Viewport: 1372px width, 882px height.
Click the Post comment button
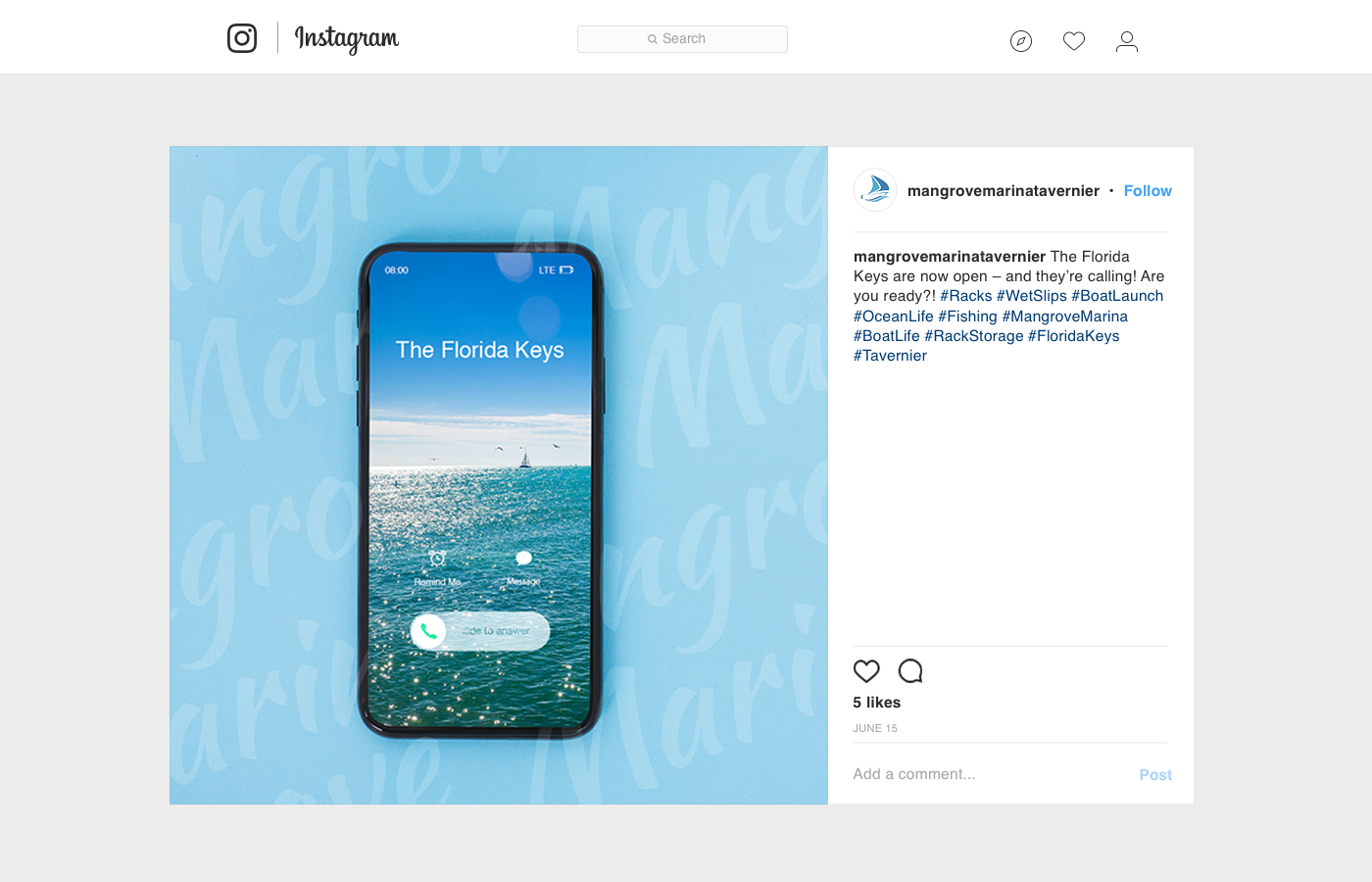click(1155, 775)
